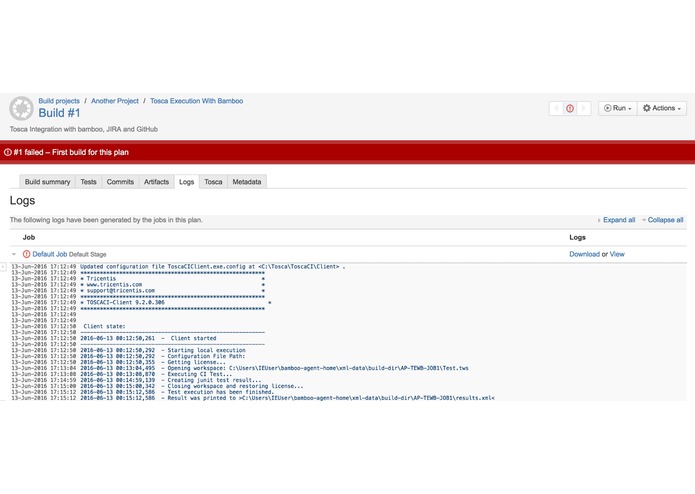Download the Default Job log

584,254
